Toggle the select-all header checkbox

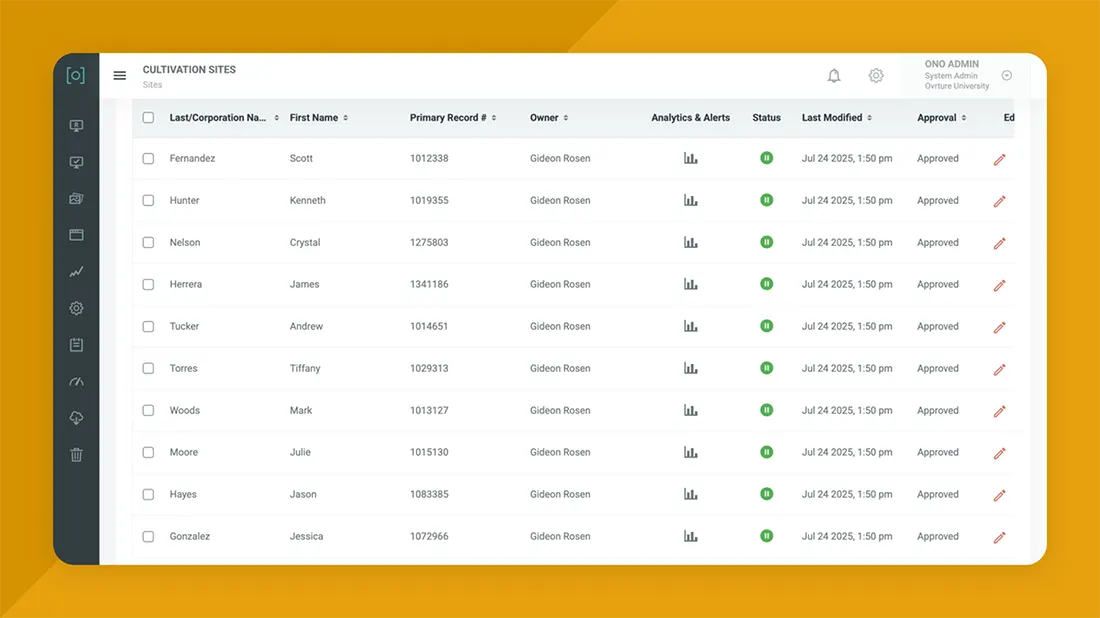click(x=148, y=117)
